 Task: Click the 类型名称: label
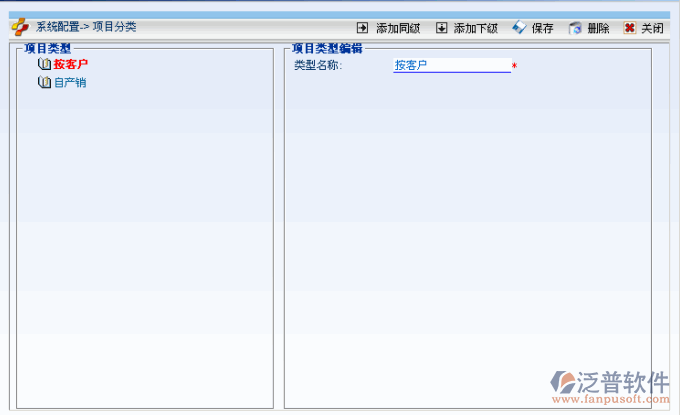tap(318, 65)
